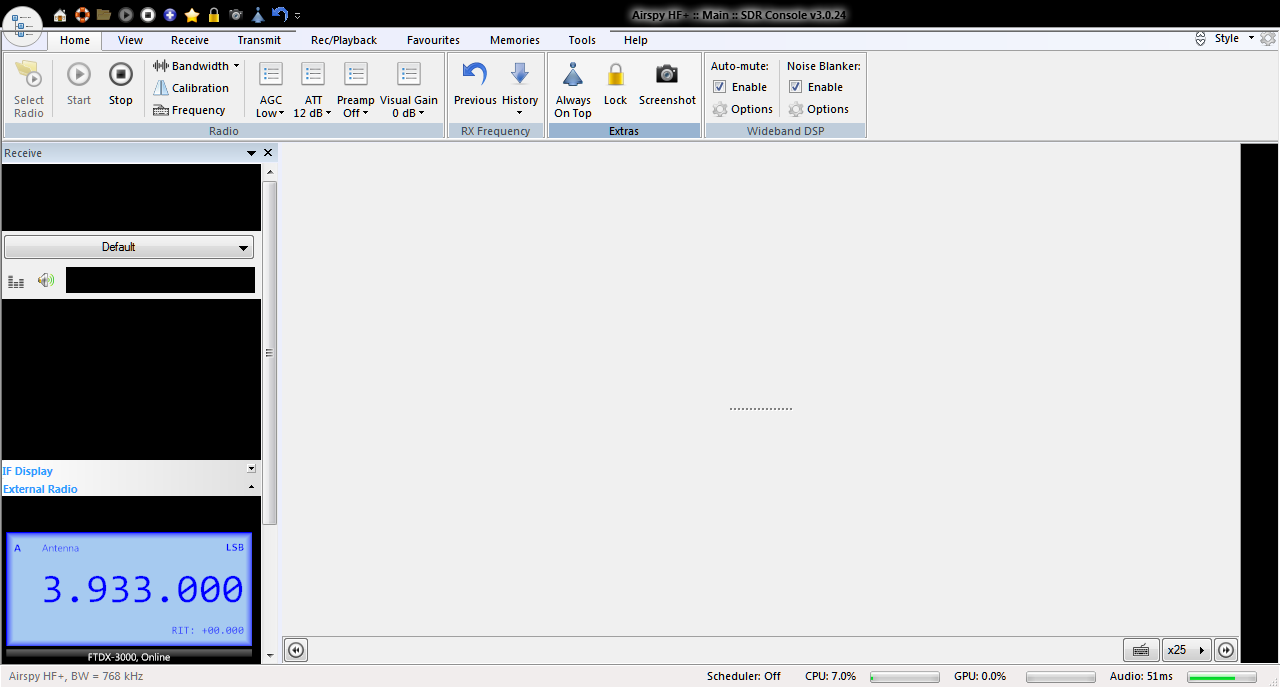Toggle the Noise Blanker Enable checkbox

click(x=796, y=87)
